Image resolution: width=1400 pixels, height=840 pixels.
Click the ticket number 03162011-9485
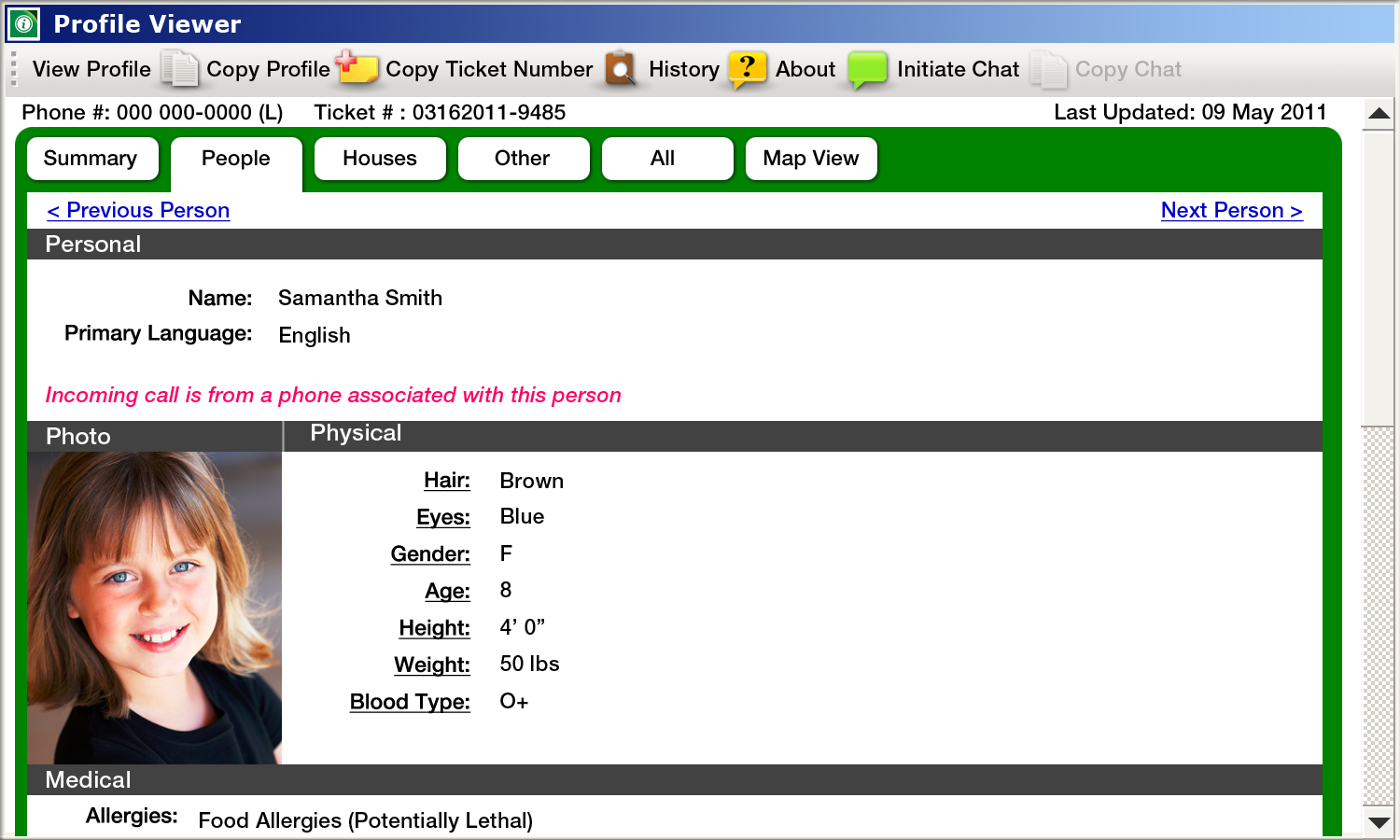(x=489, y=113)
